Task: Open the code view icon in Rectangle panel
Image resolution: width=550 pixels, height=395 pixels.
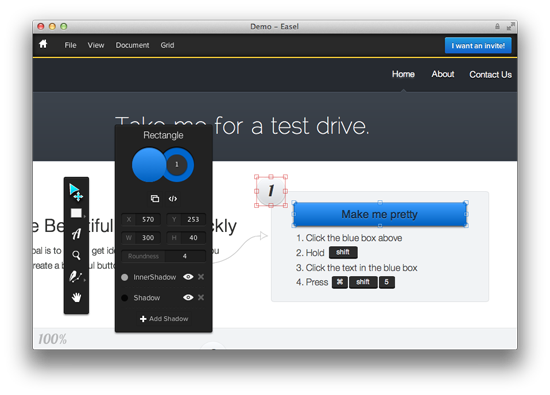Action: click(173, 199)
